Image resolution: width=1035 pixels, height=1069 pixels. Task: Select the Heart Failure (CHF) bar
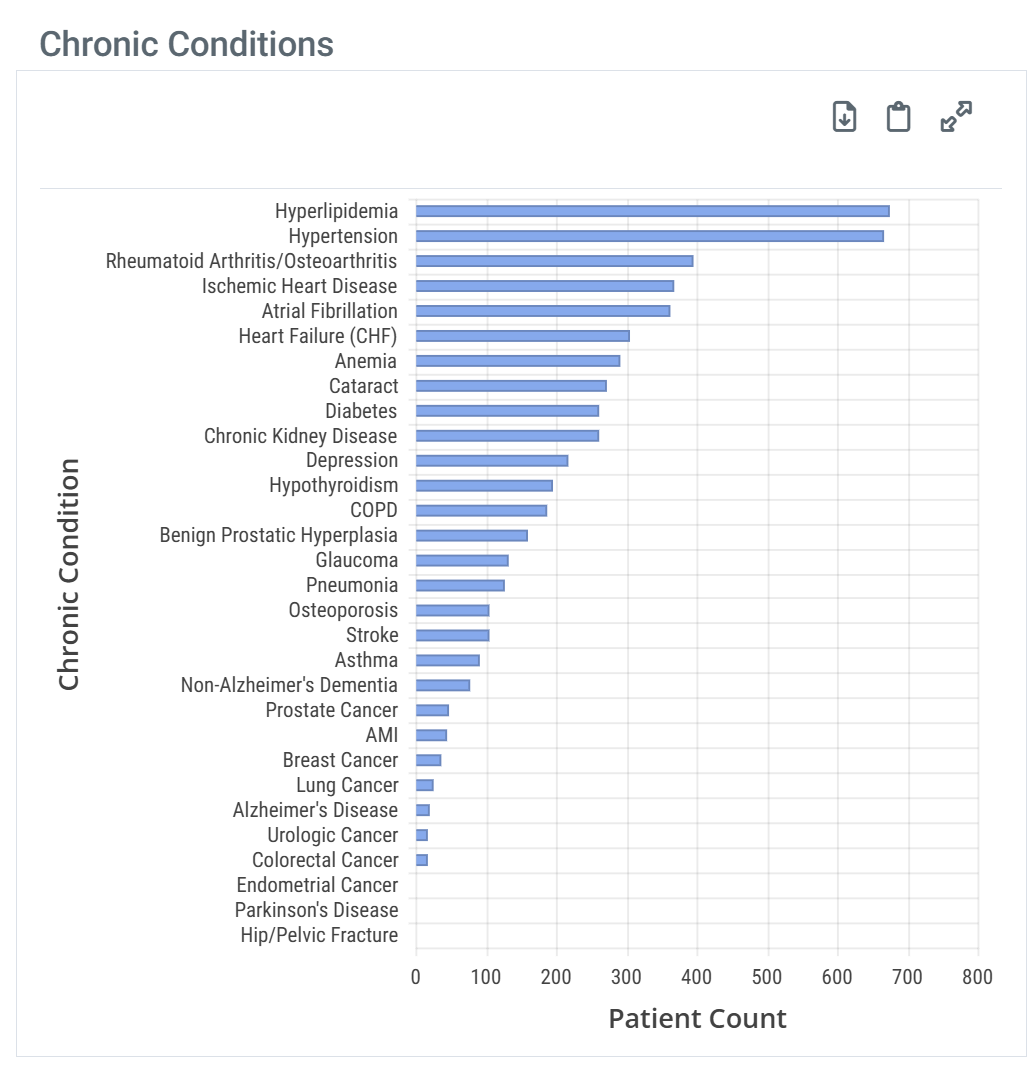522,336
